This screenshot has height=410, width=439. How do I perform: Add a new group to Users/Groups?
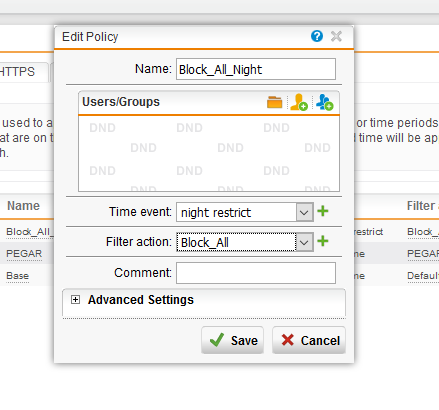324,102
